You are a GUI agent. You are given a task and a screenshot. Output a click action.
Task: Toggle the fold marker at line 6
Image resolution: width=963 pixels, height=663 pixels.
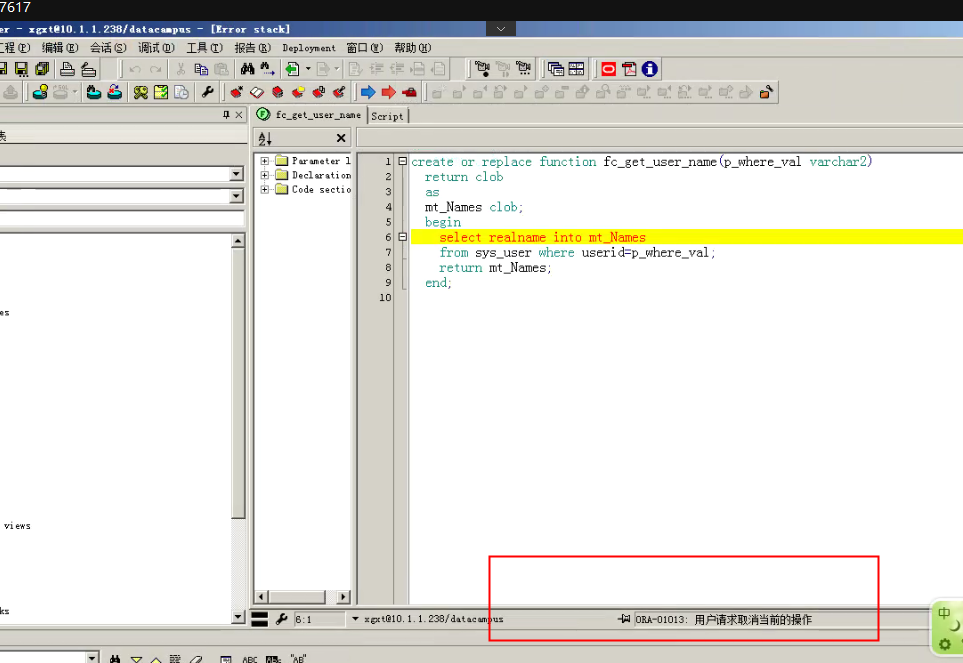point(402,236)
